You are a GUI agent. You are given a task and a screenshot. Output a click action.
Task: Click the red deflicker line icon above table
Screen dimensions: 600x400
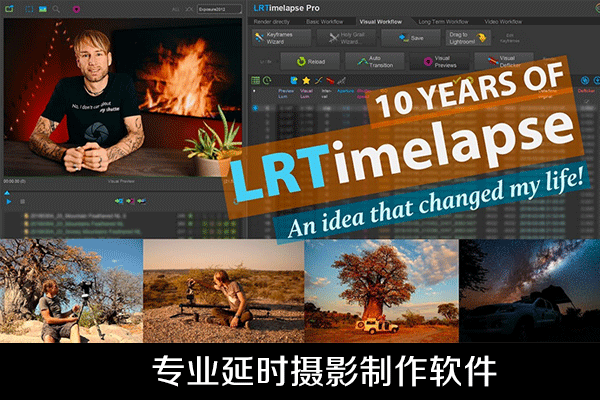point(330,80)
